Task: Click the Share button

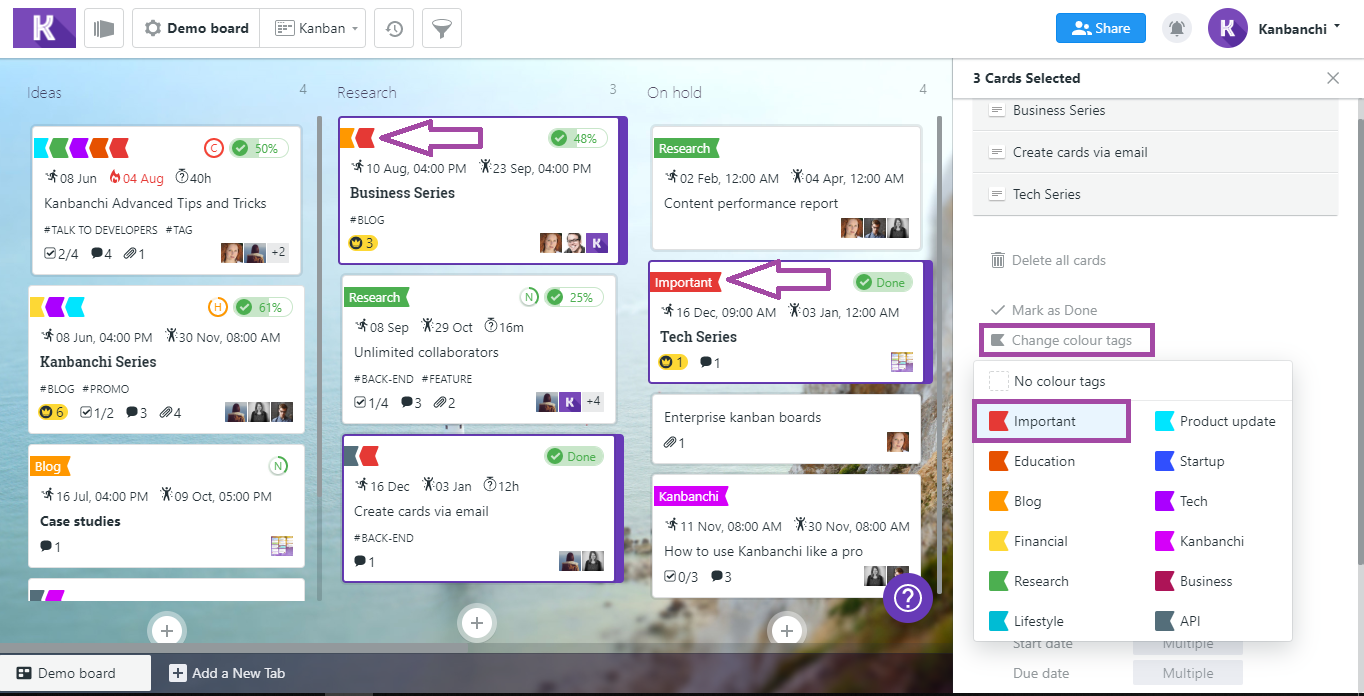Action: pyautogui.click(x=1100, y=28)
